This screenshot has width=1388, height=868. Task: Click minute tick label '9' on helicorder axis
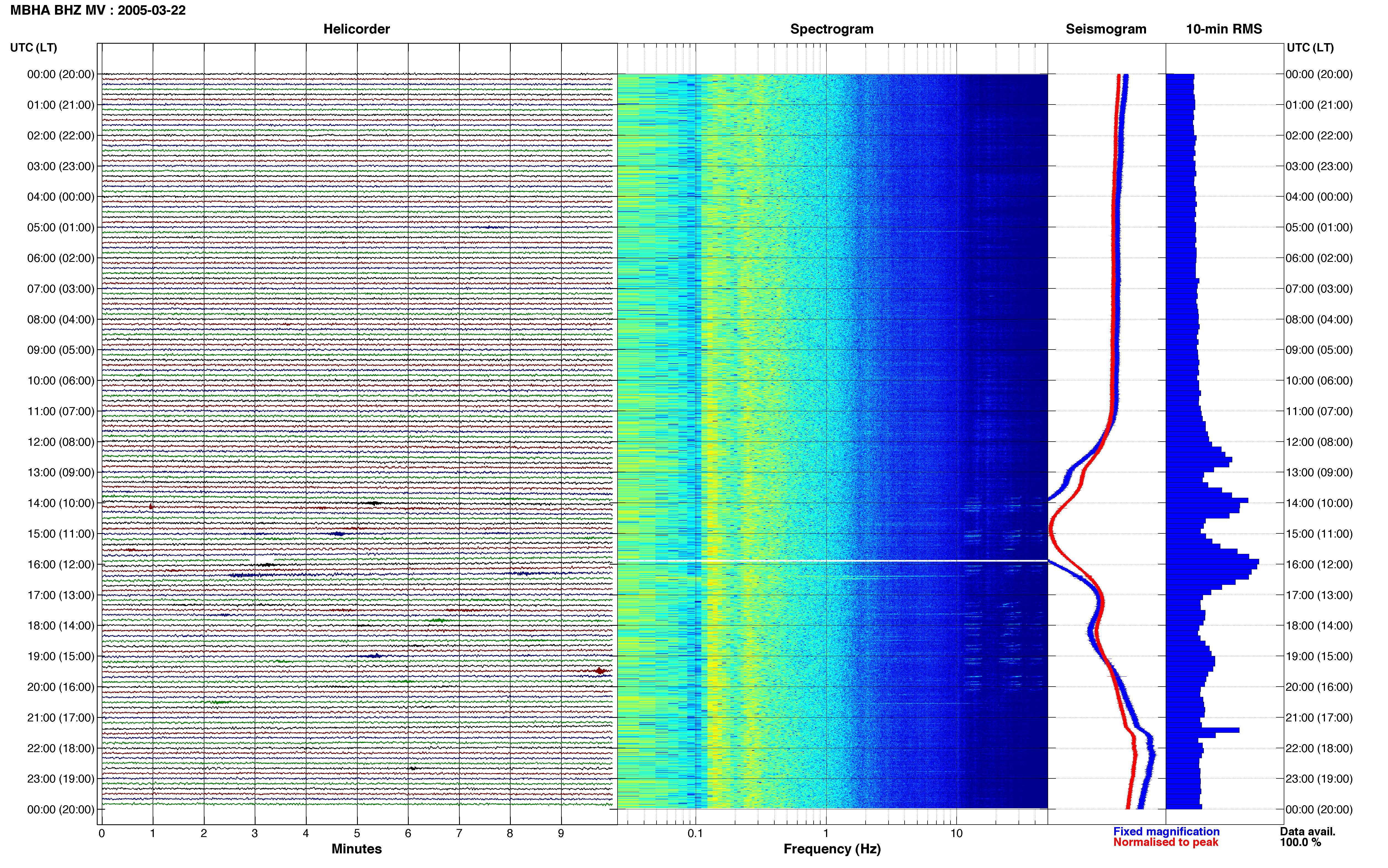561,833
